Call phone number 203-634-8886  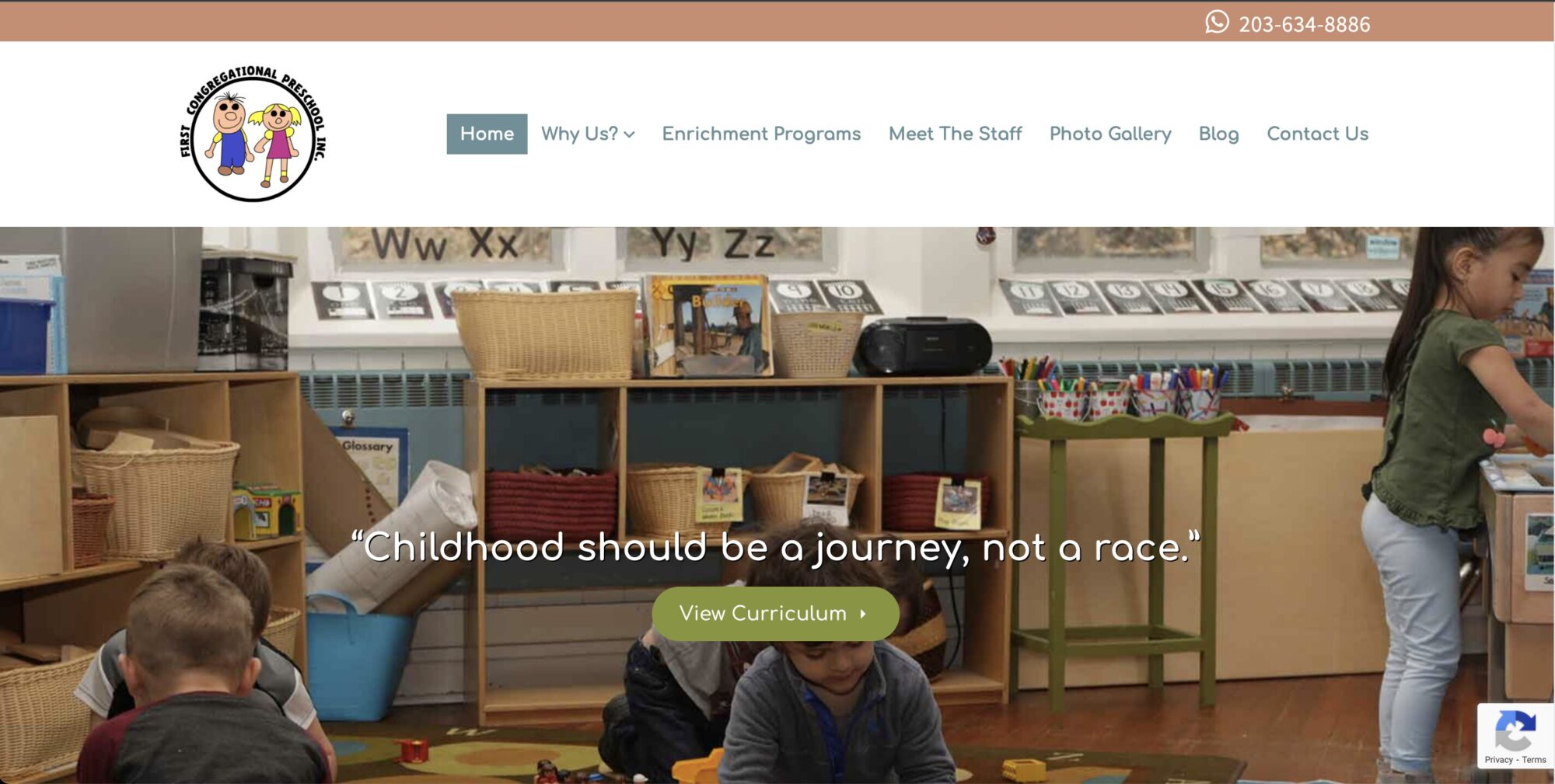point(1304,25)
